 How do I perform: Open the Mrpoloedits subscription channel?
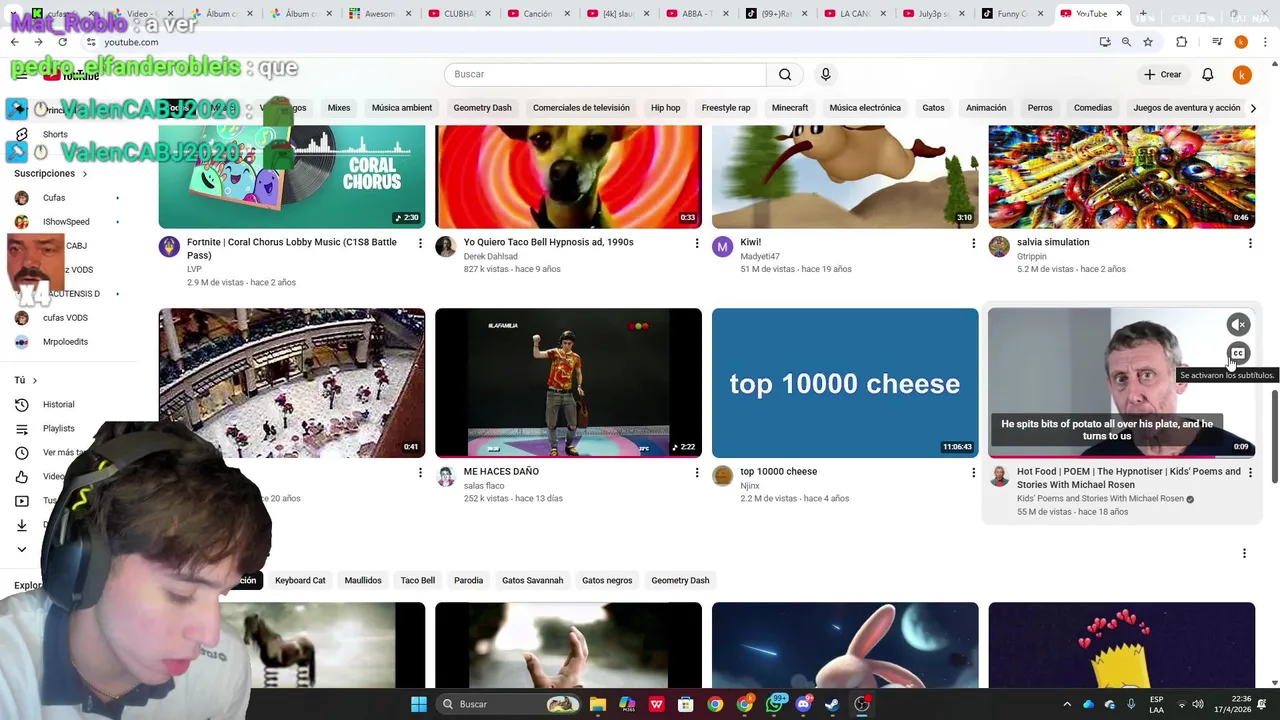(65, 342)
